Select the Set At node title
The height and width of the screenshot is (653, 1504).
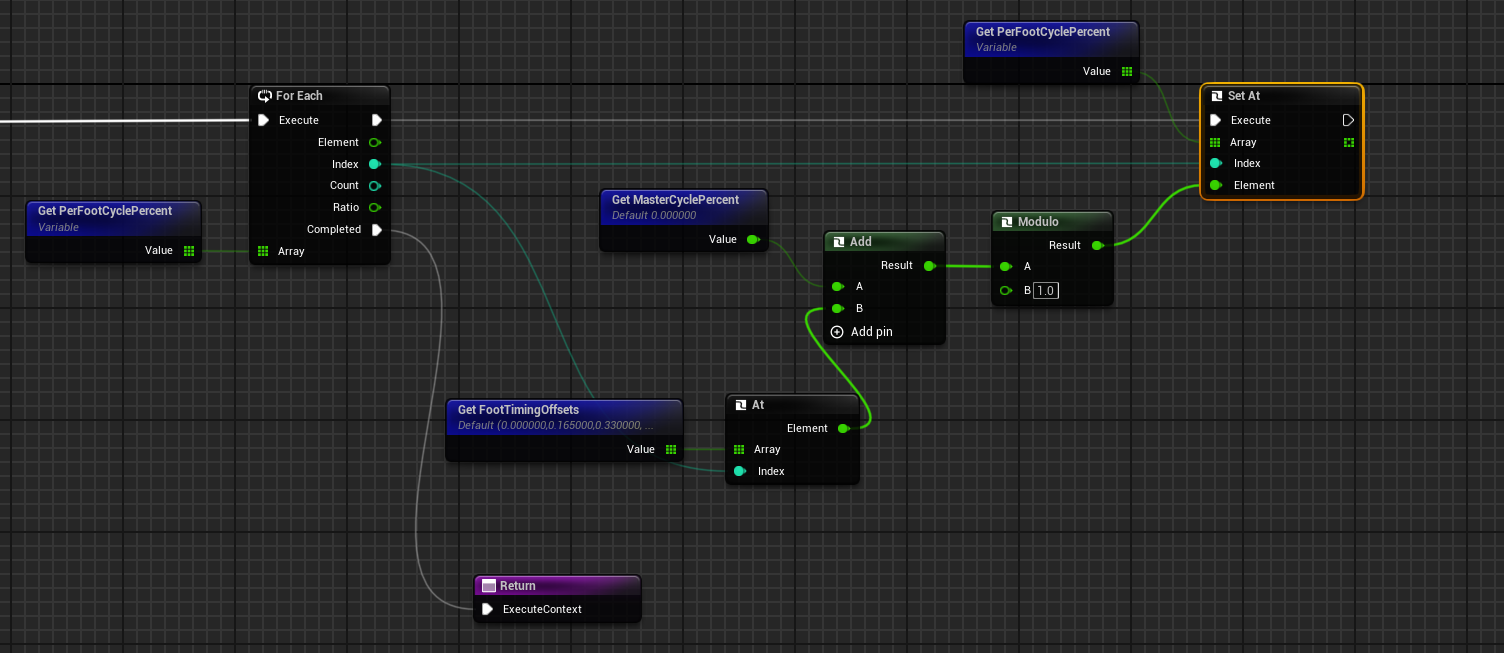tap(1244, 96)
